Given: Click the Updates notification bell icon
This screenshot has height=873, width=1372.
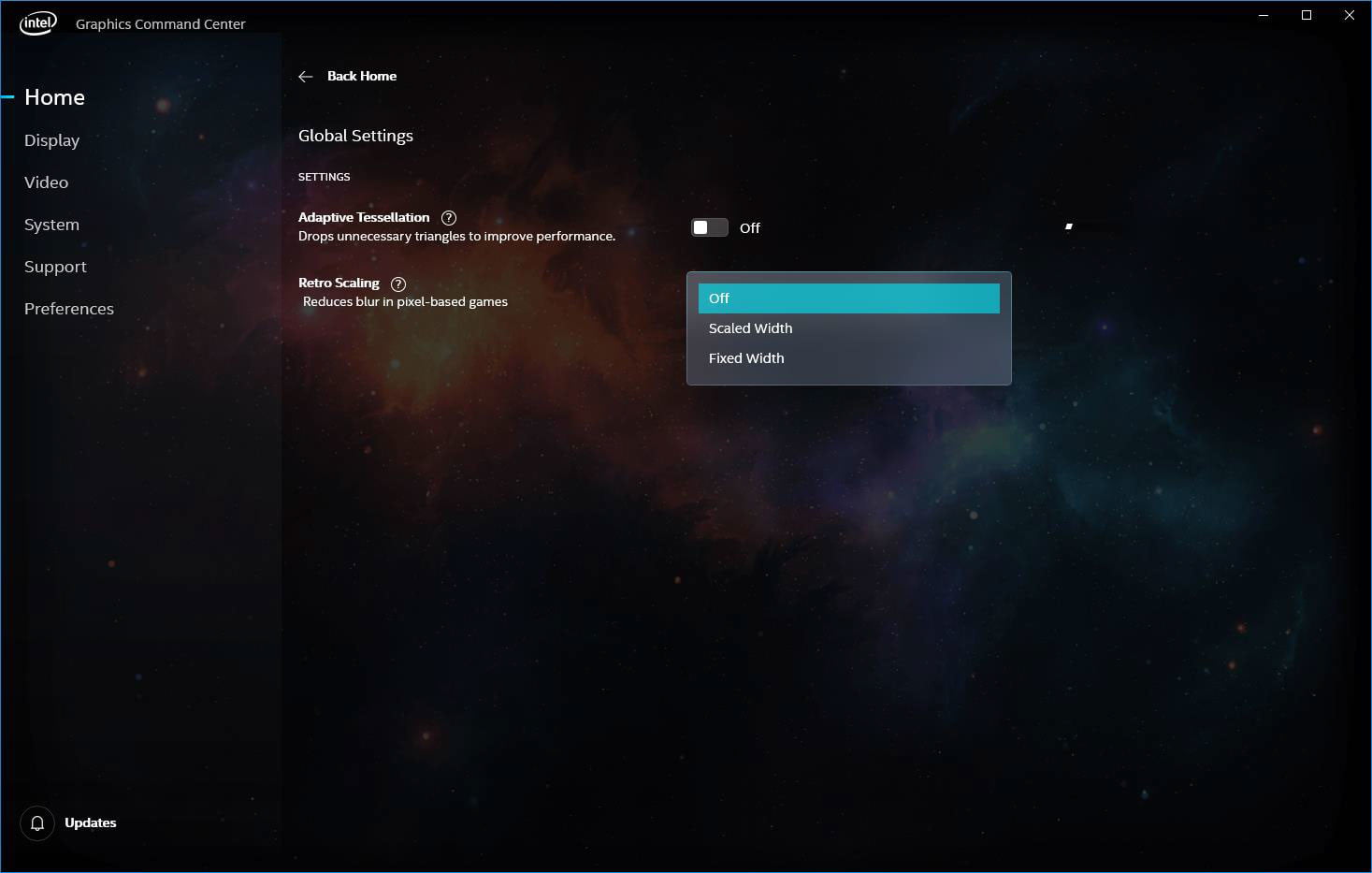Looking at the screenshot, I should coord(37,822).
